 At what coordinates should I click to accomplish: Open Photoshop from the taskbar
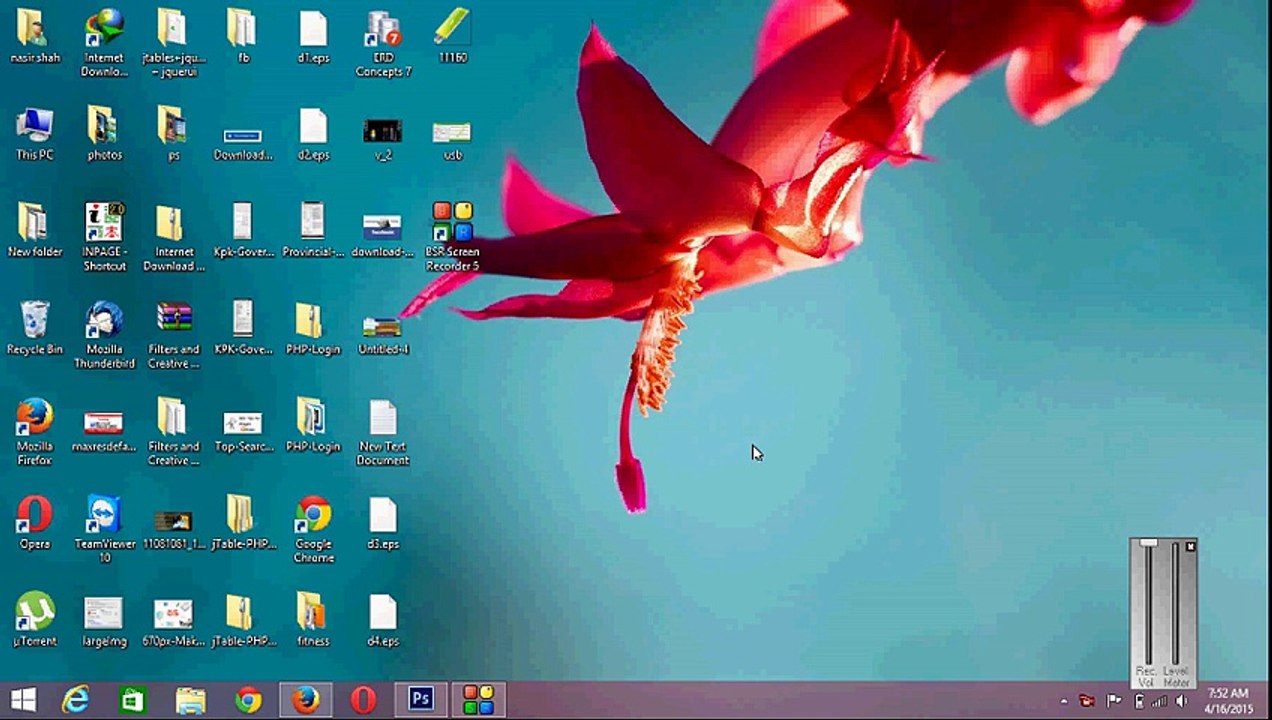pyautogui.click(x=421, y=699)
